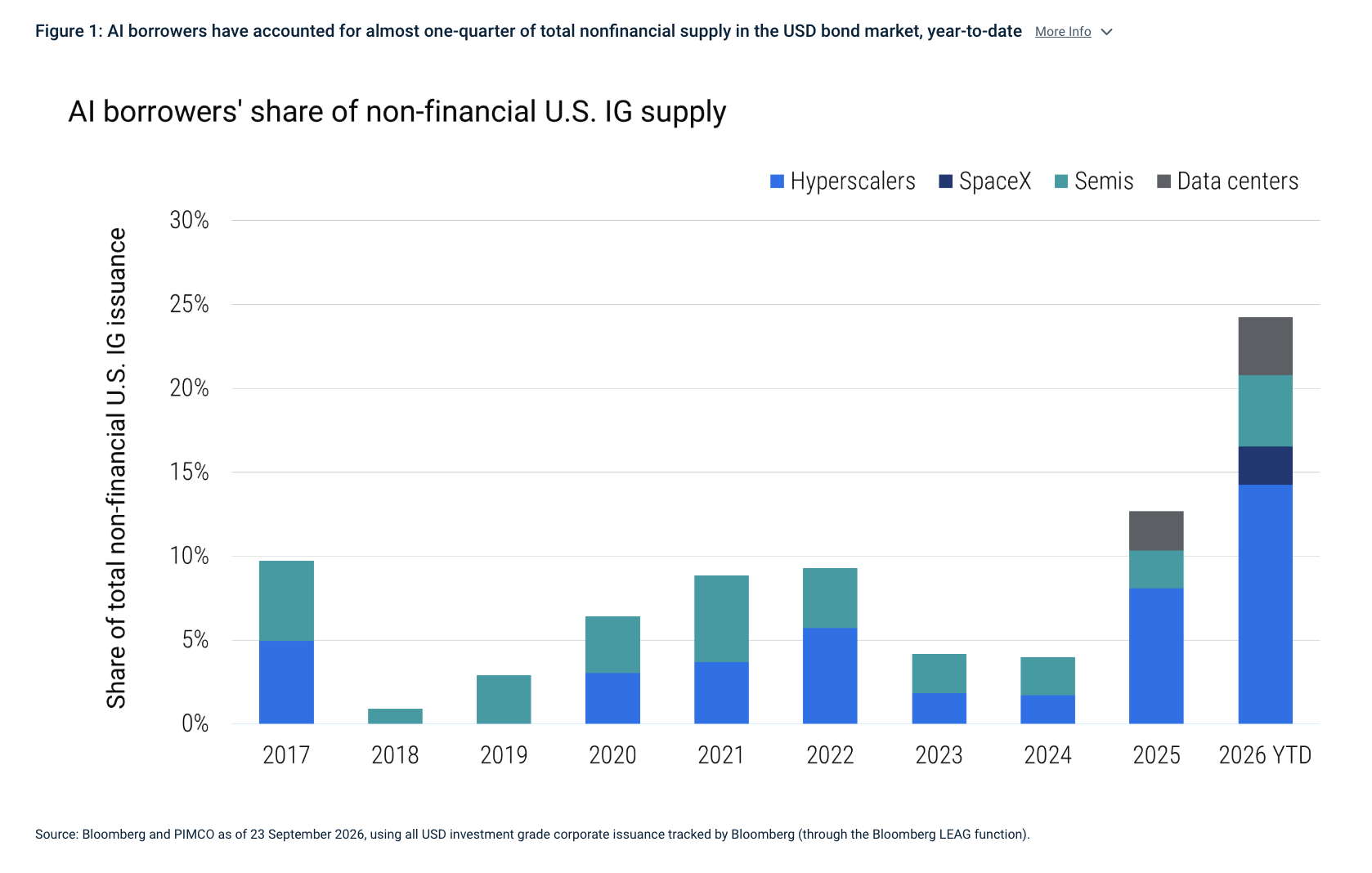Viewport: 1372px width, 873px height.
Task: Click the Data centers legend gray swatch
Action: click(1164, 181)
